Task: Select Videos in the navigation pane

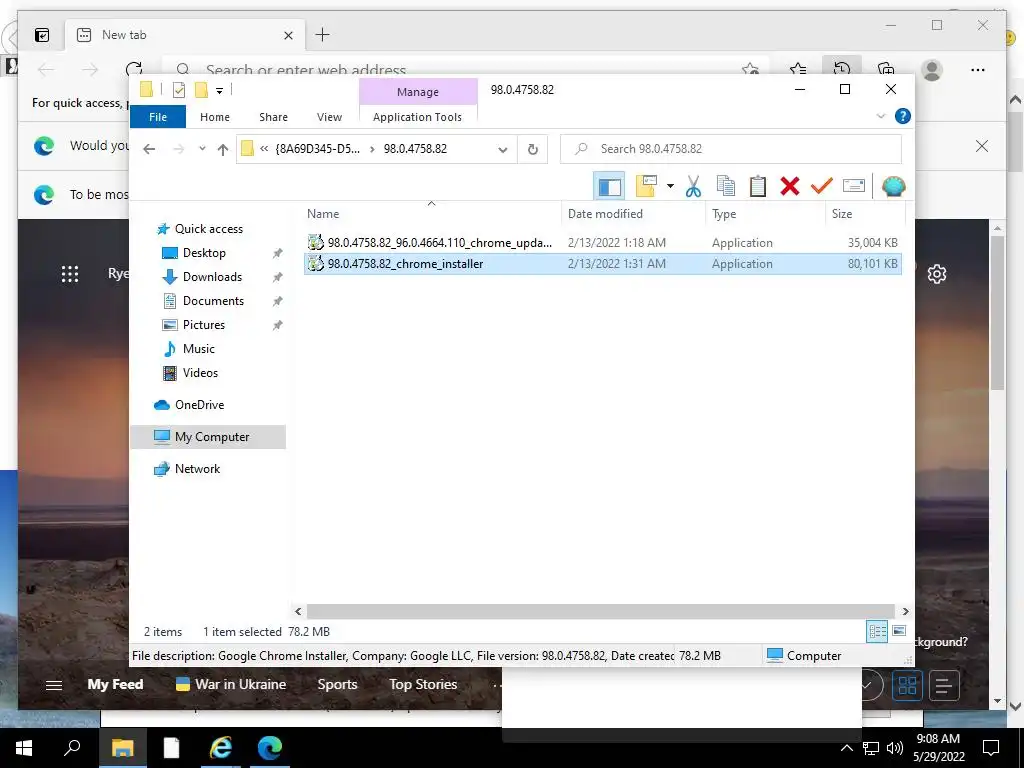Action: coord(200,373)
